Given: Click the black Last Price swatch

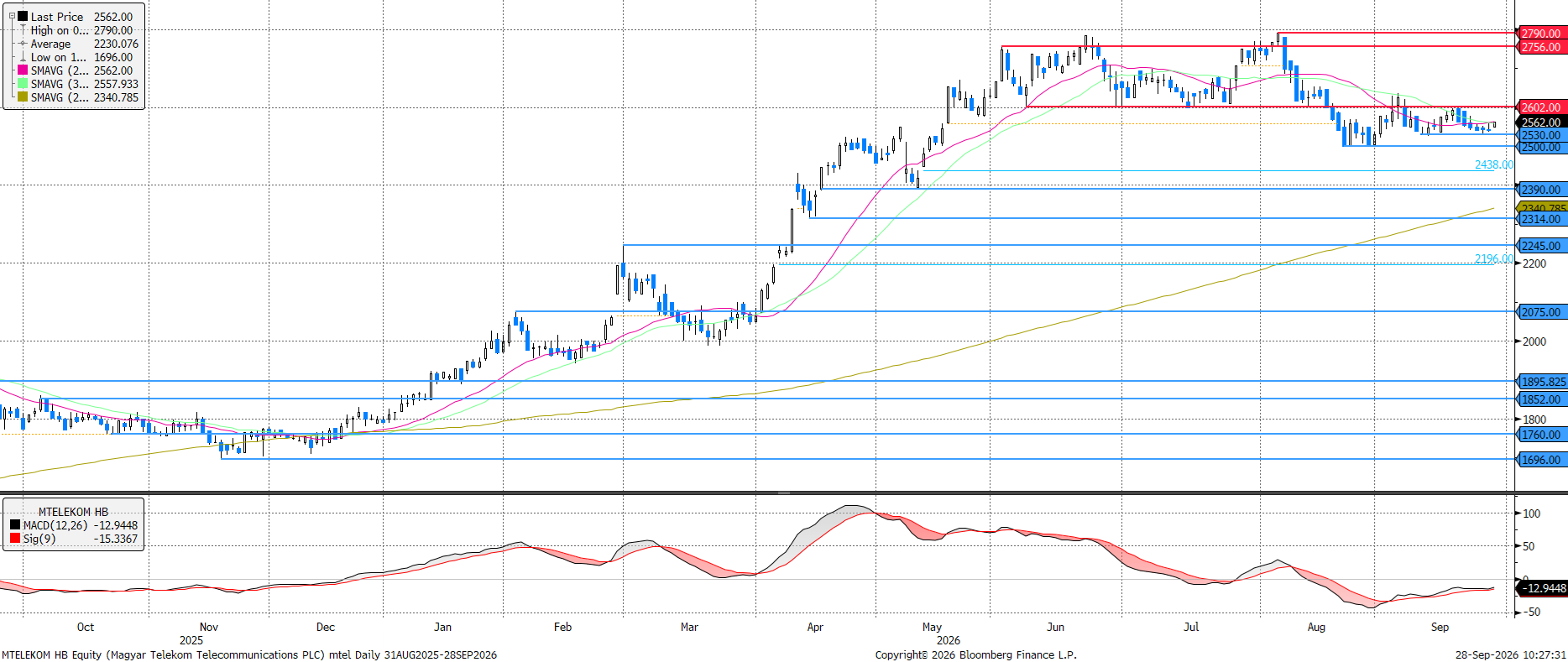Looking at the screenshot, I should click(x=23, y=17).
